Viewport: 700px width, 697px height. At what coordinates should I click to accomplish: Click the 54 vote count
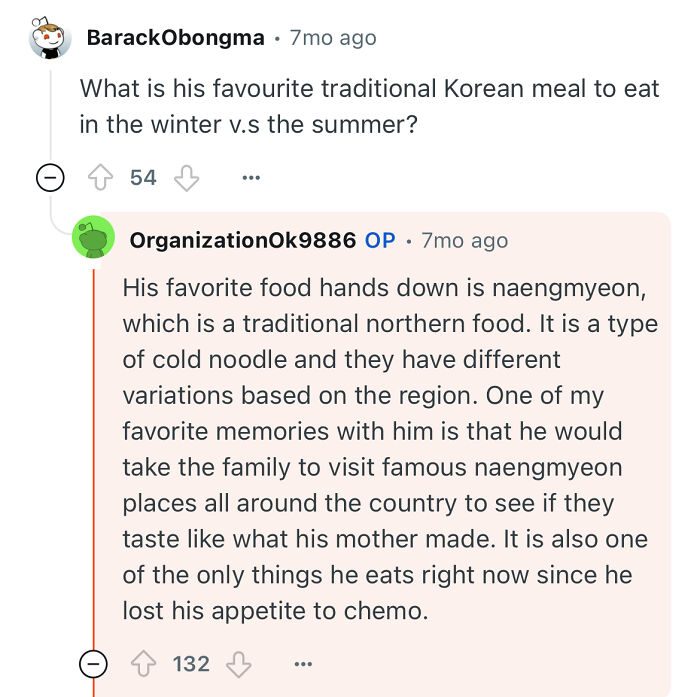click(143, 178)
